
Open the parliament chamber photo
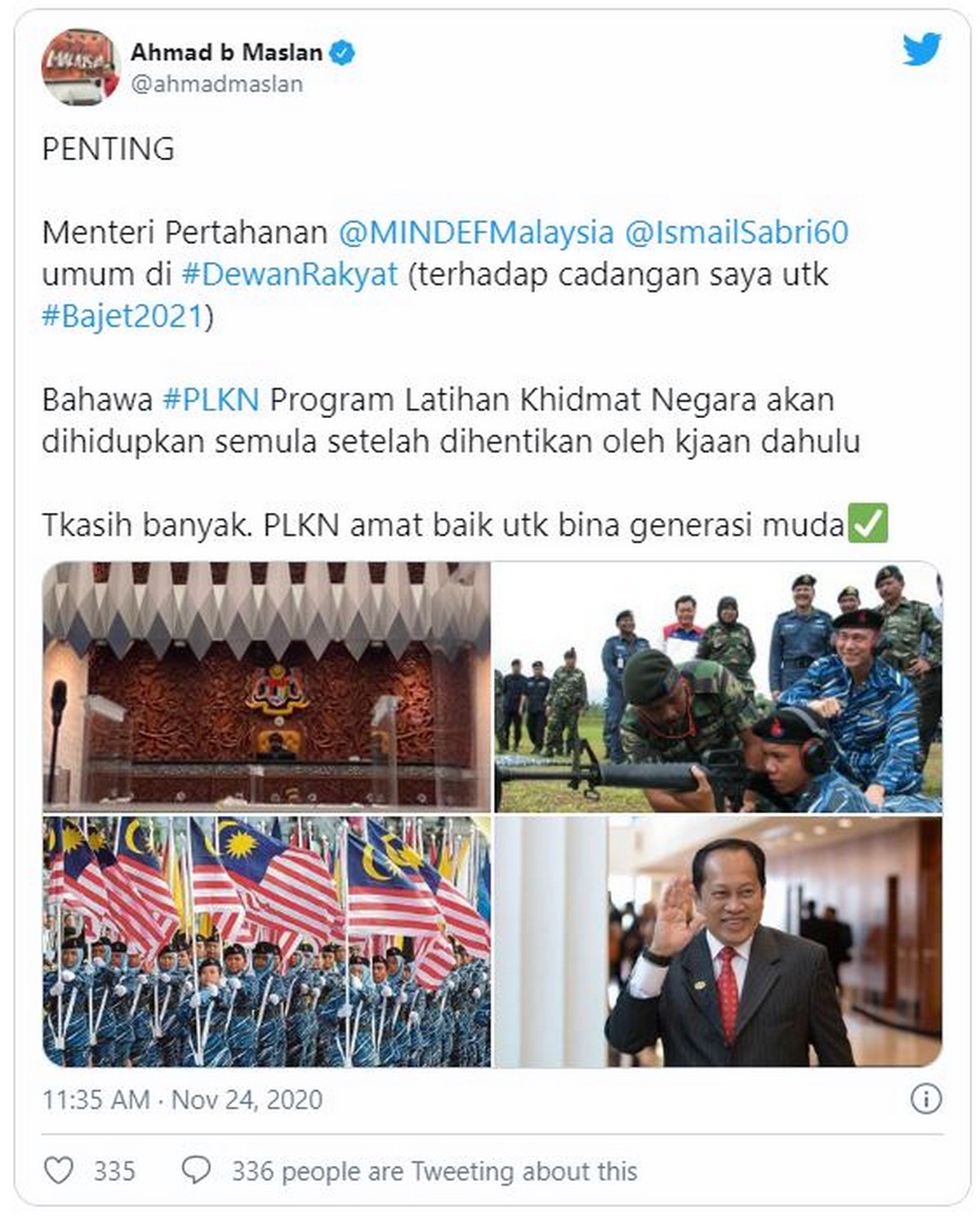point(267,686)
